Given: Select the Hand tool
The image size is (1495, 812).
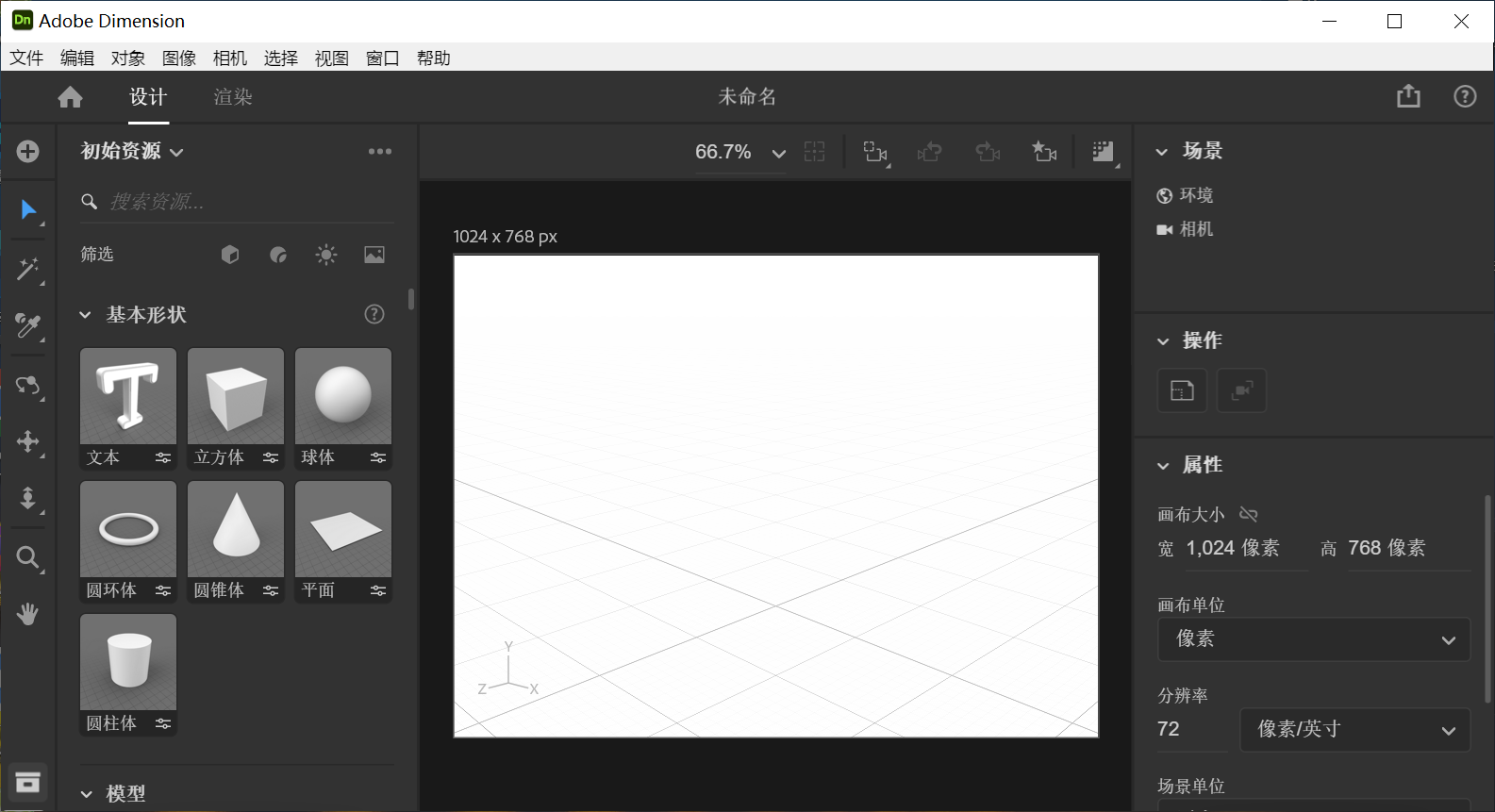Looking at the screenshot, I should click(28, 615).
